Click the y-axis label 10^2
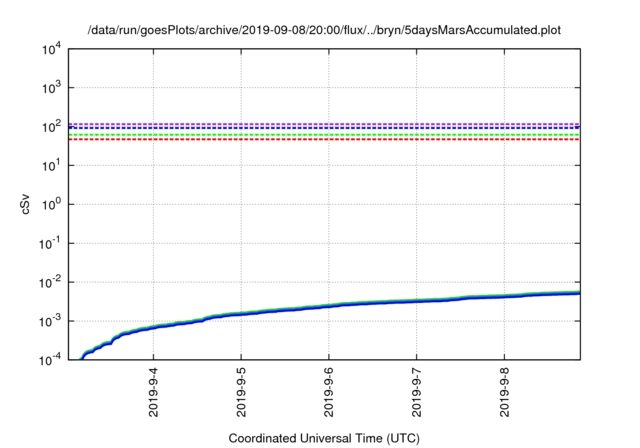 (52, 127)
